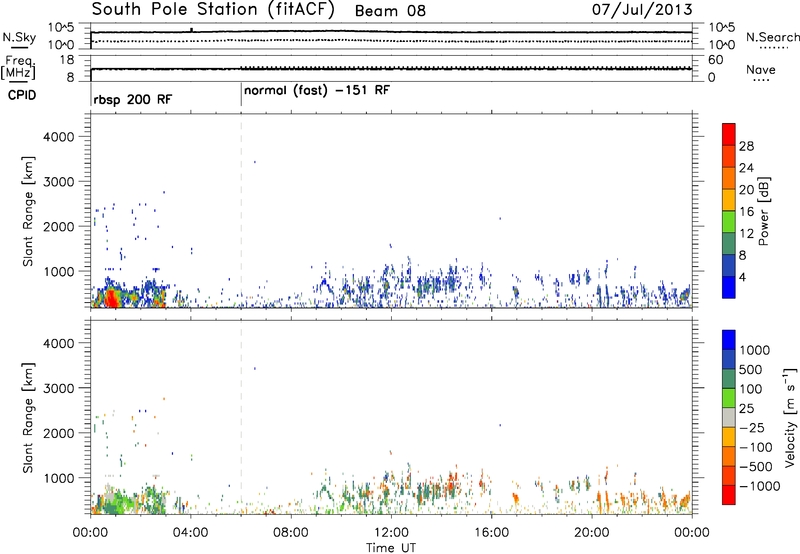
Task: Click the red high-power echo patch near 01:00
Action: [112, 298]
